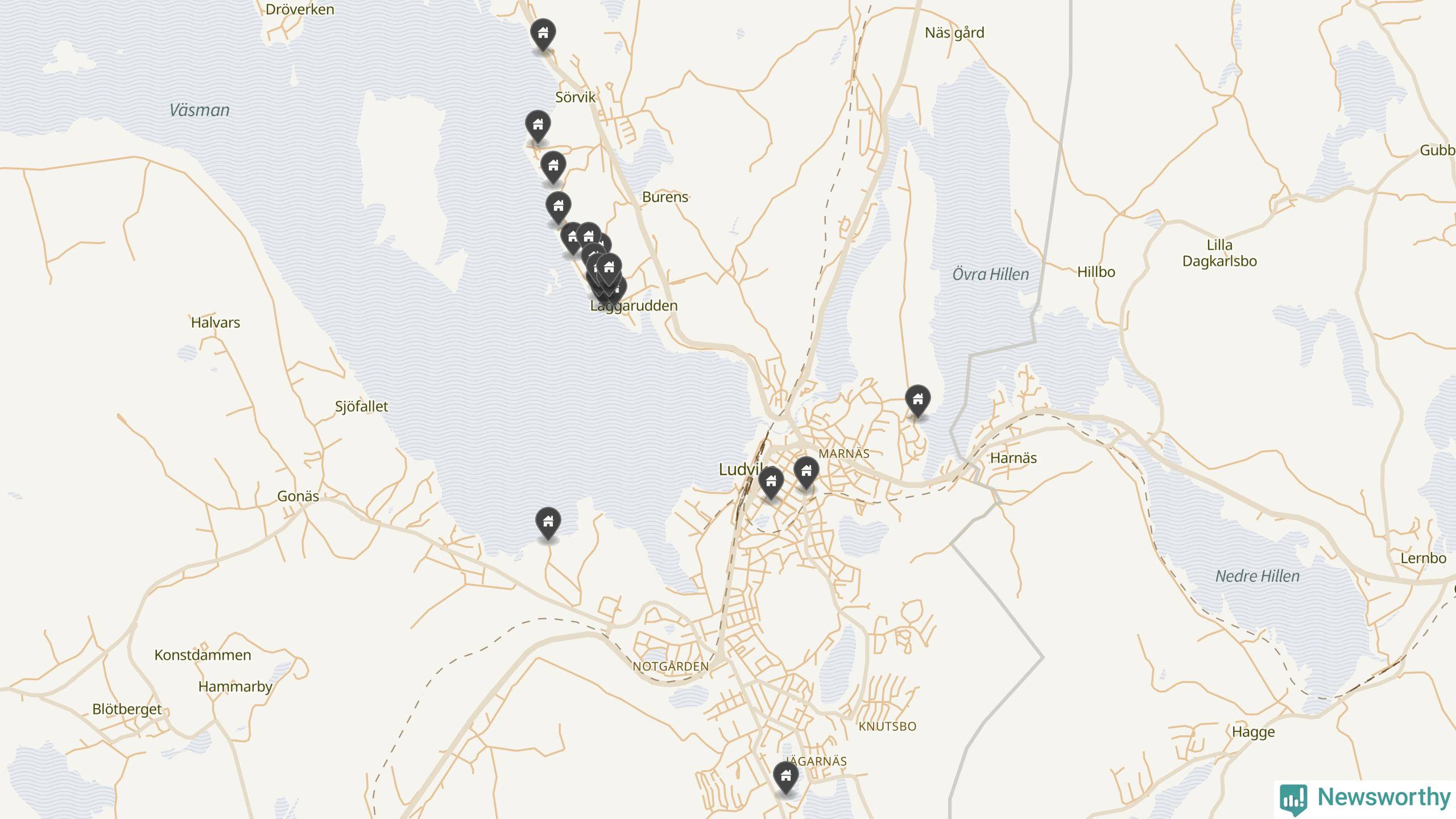Select the Blötberget place label

127,710
